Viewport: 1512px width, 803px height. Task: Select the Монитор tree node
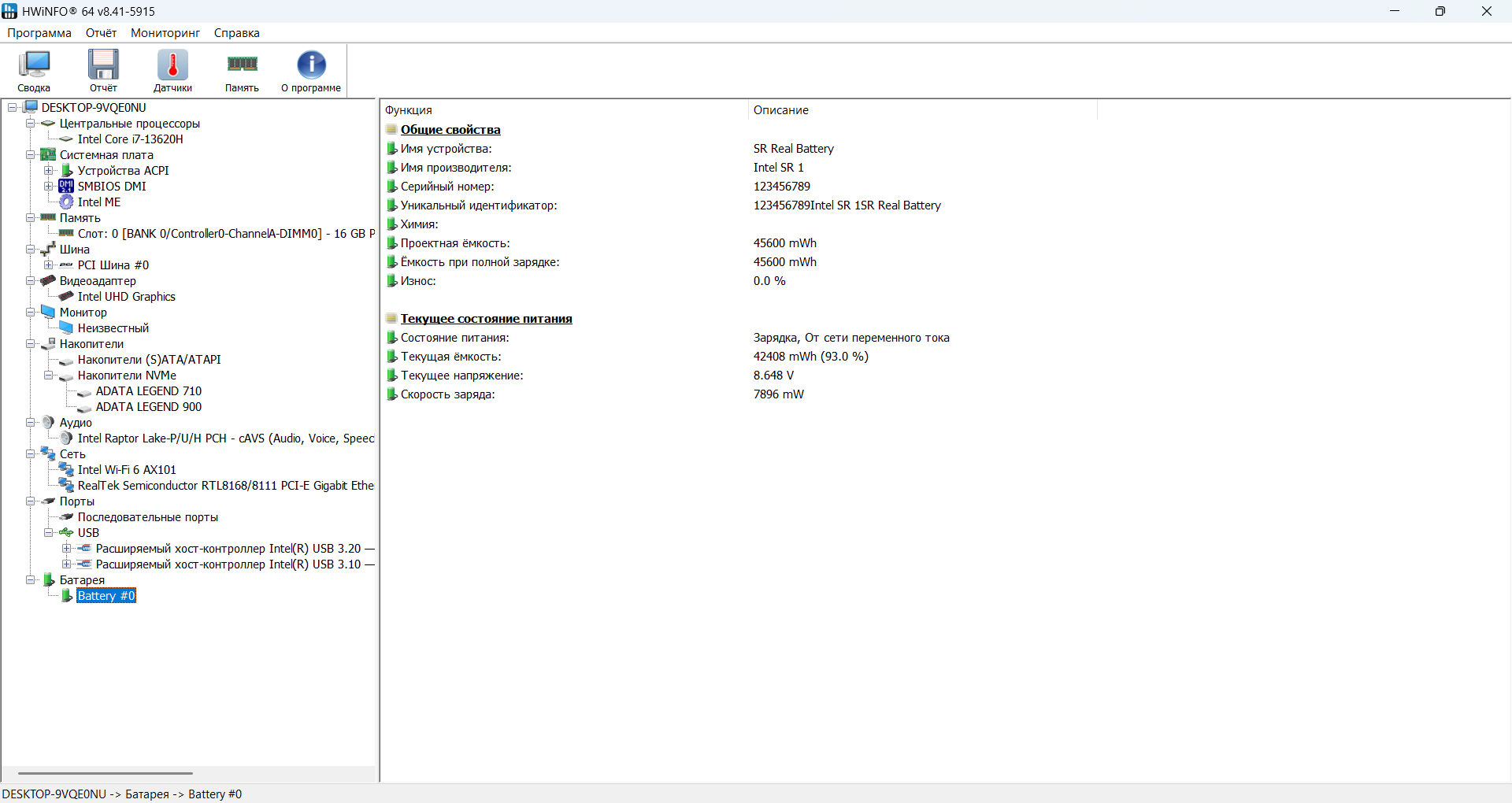point(83,313)
